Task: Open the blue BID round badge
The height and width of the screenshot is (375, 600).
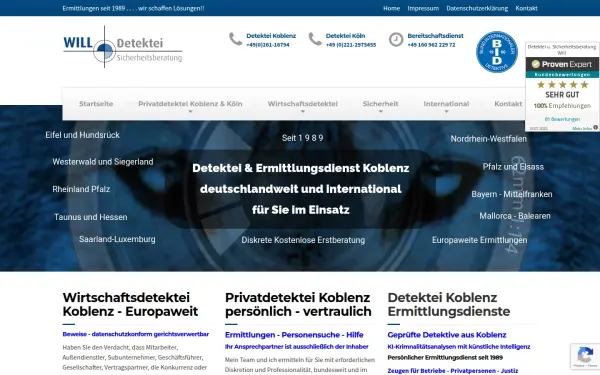Action: click(x=497, y=52)
